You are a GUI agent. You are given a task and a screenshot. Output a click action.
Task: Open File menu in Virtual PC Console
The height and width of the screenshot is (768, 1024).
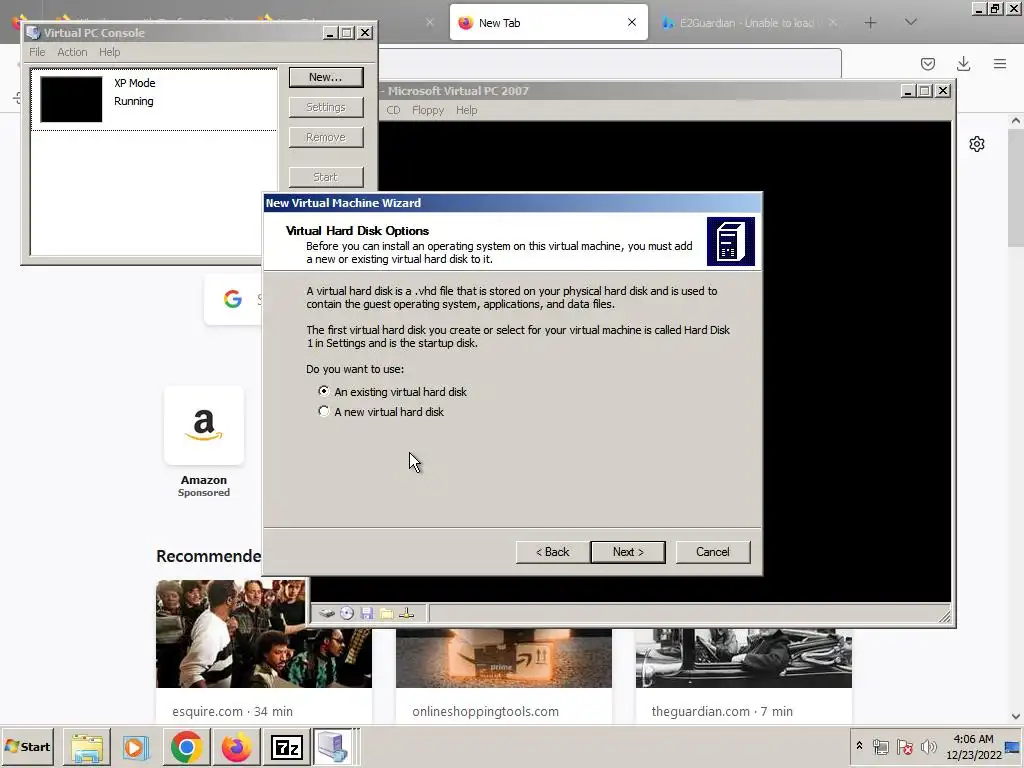(37, 52)
